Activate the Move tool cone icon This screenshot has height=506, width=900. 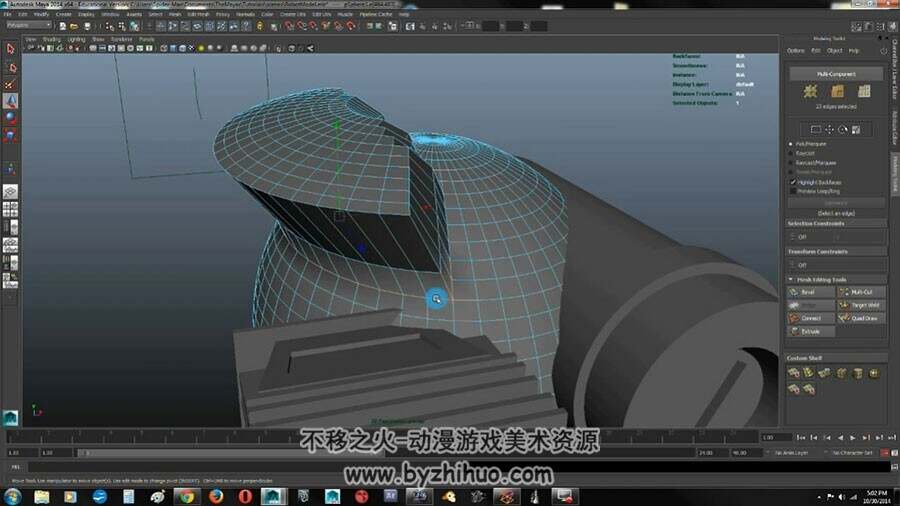point(10,102)
